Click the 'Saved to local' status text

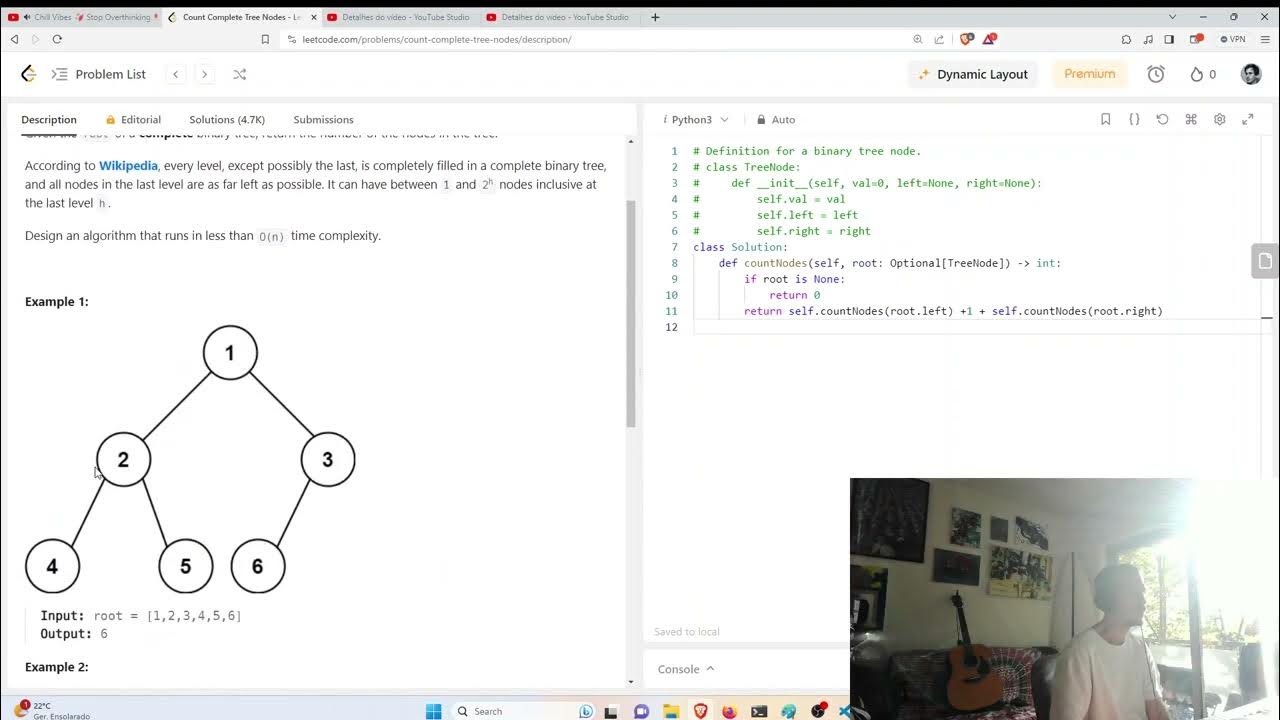point(686,631)
